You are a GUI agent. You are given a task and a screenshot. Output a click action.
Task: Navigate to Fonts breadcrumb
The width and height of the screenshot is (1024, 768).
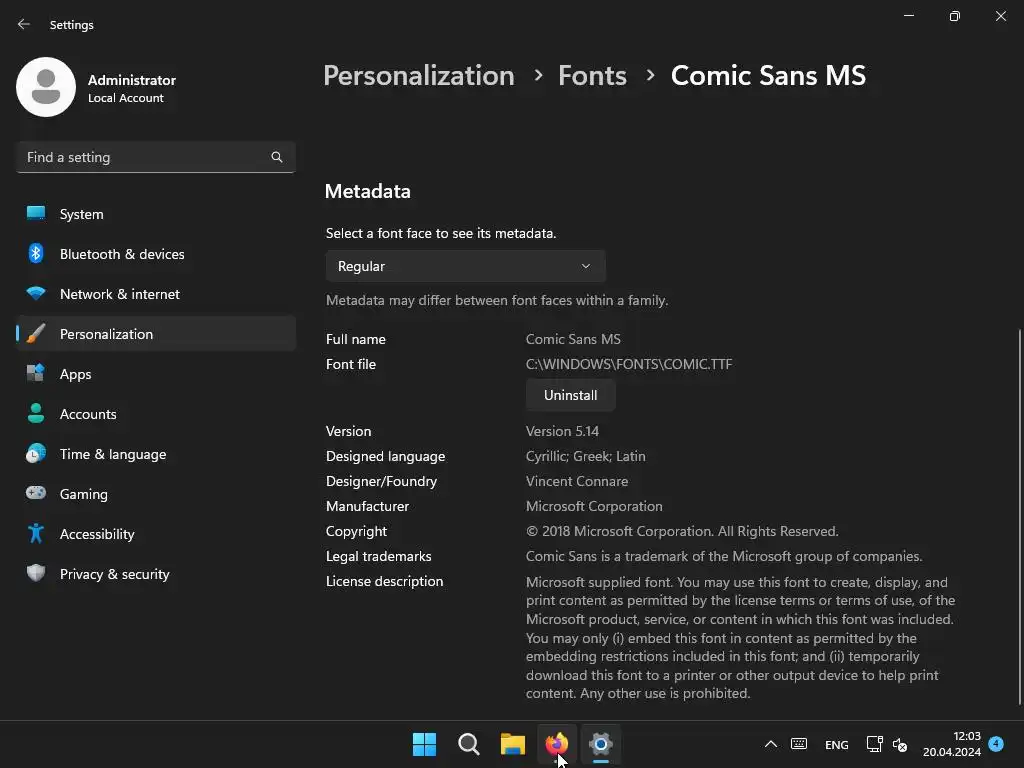click(x=592, y=76)
